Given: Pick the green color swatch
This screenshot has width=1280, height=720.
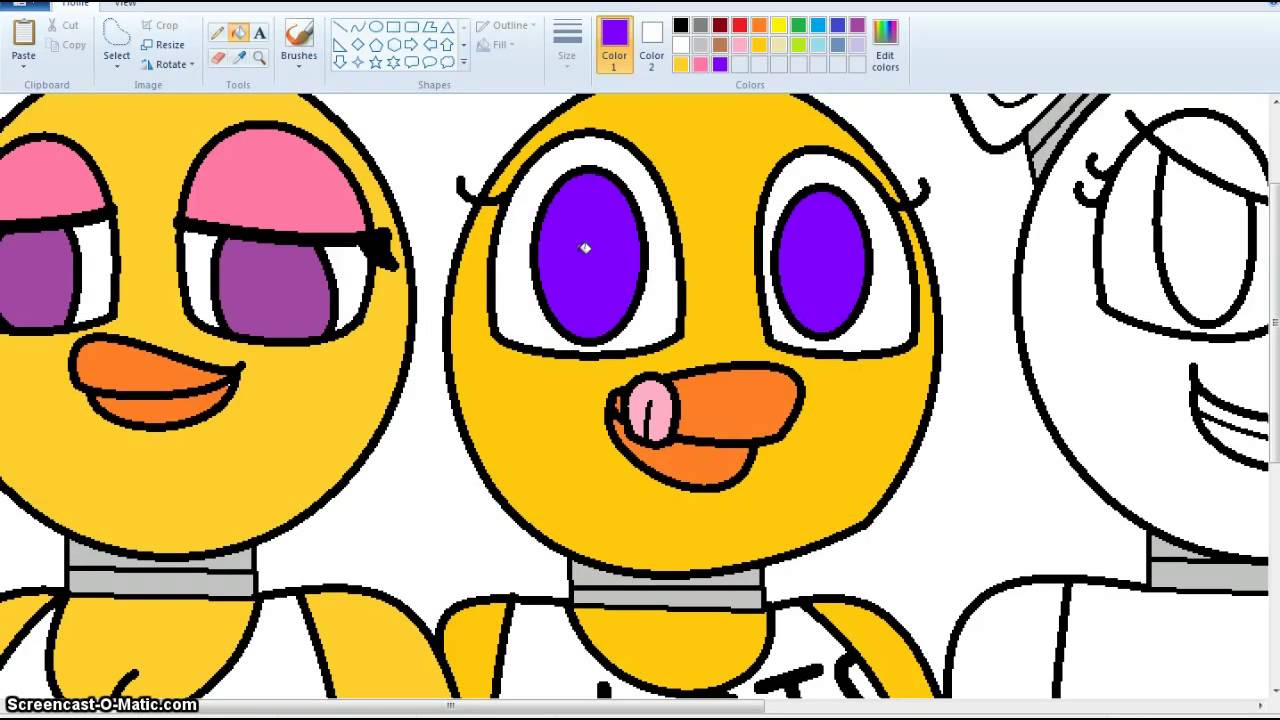Looking at the screenshot, I should tap(798, 25).
